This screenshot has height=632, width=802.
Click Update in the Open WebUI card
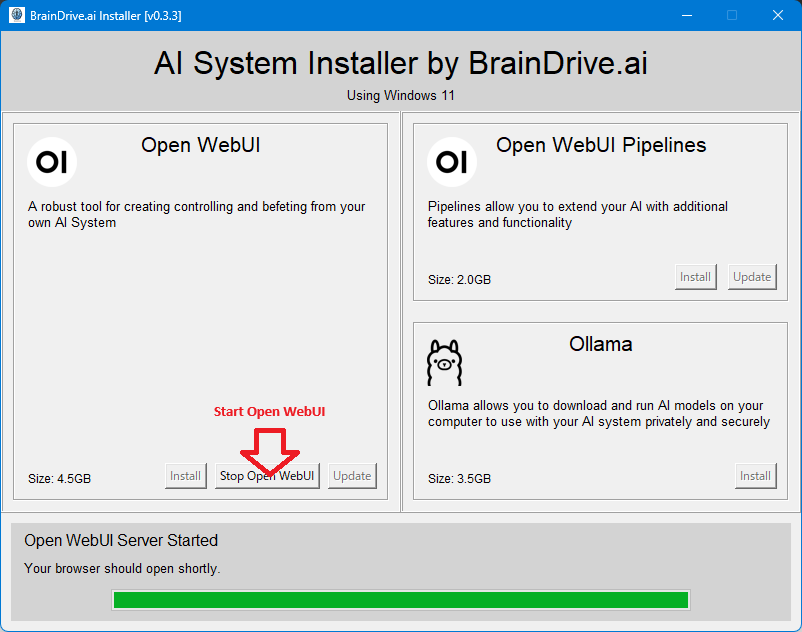tap(352, 476)
